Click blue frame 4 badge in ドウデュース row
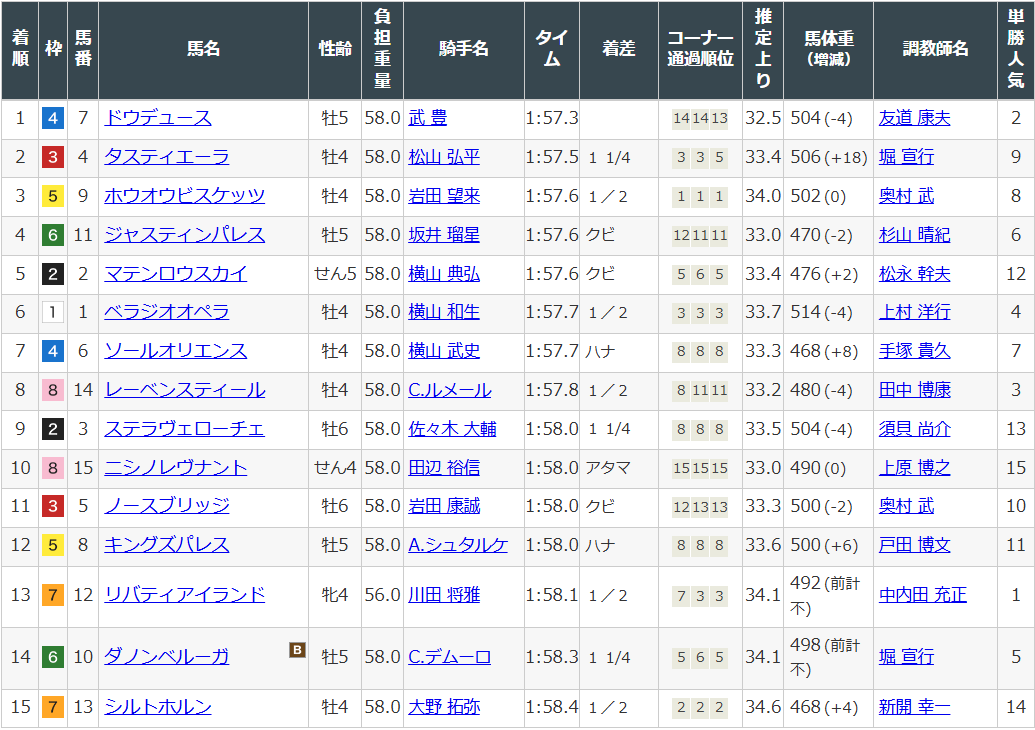This screenshot has width=1035, height=730. tap(53, 119)
